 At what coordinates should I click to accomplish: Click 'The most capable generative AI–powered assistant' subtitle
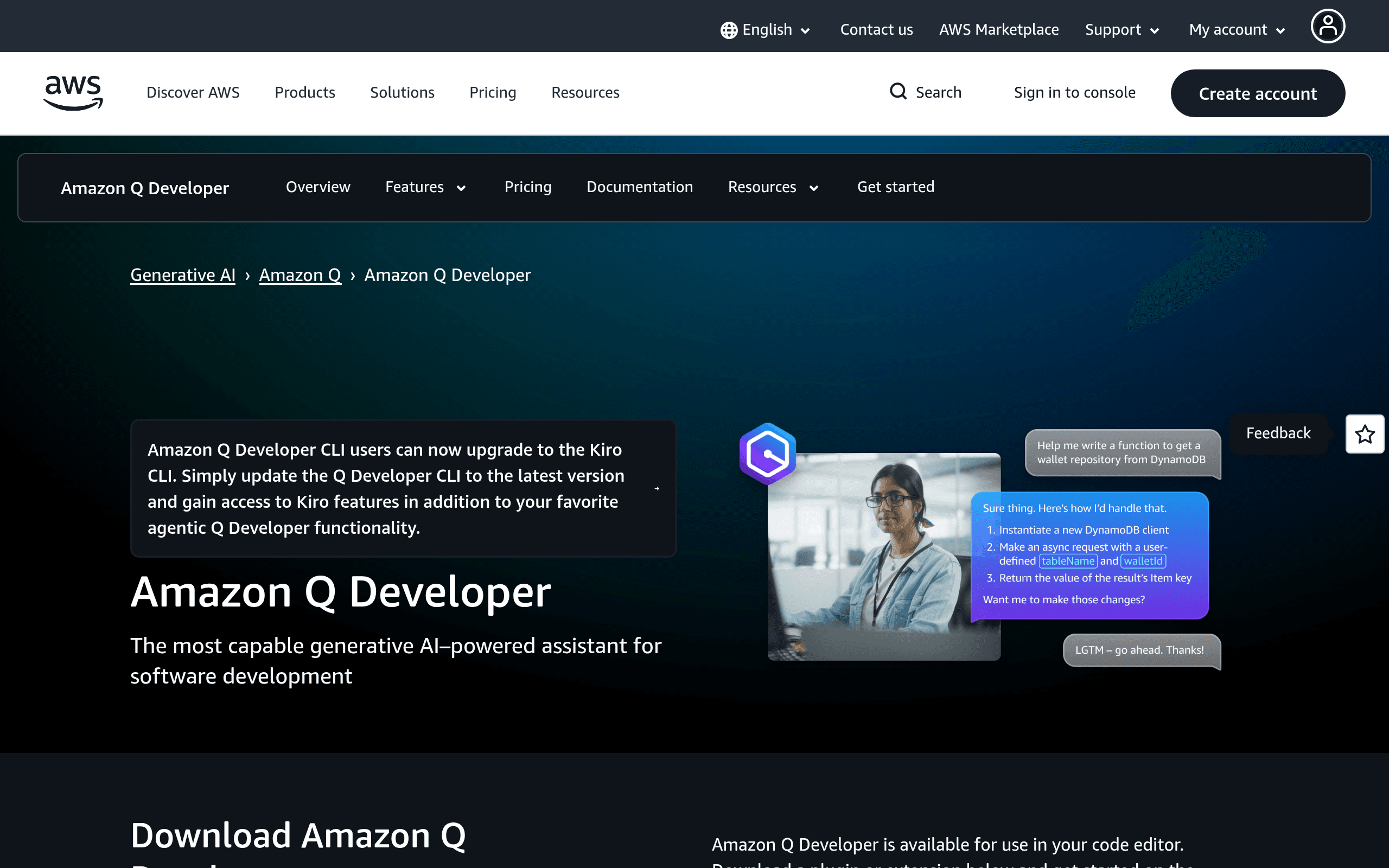coord(396,661)
